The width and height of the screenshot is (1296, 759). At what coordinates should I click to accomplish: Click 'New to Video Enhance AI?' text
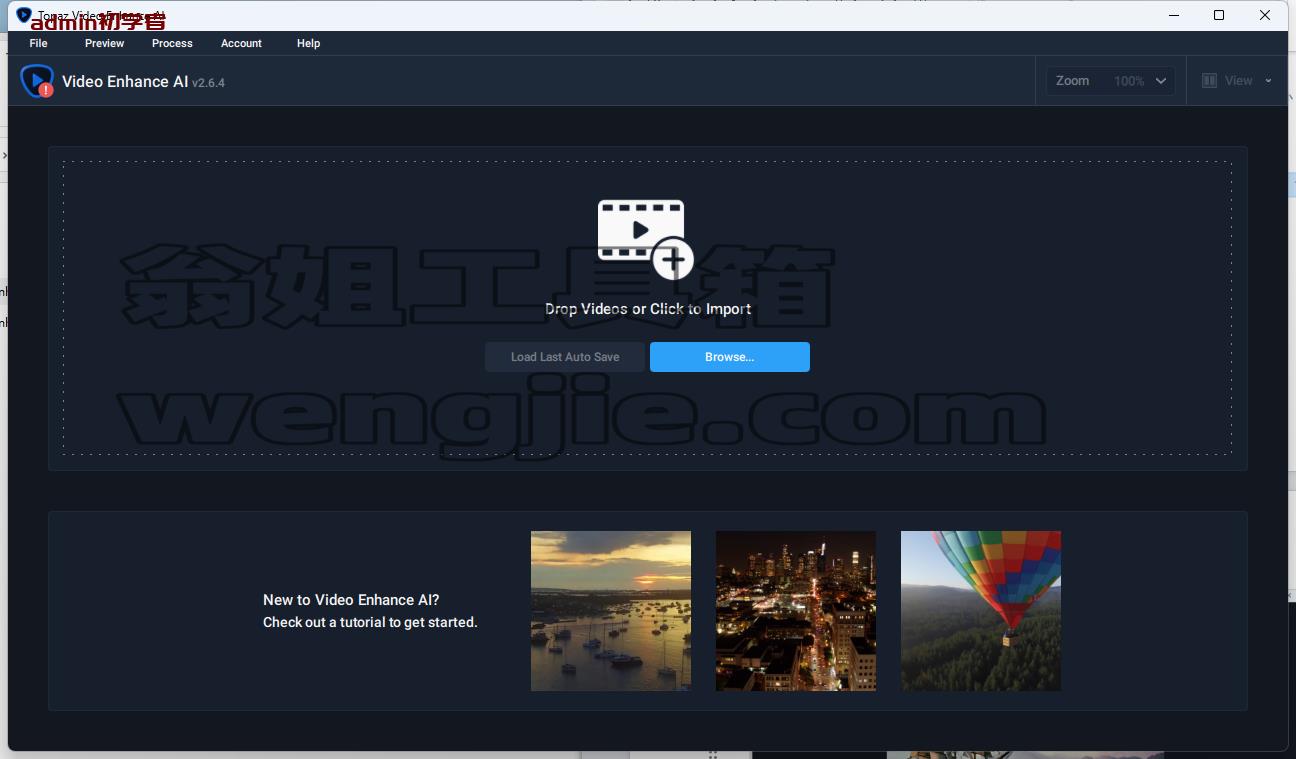351,600
